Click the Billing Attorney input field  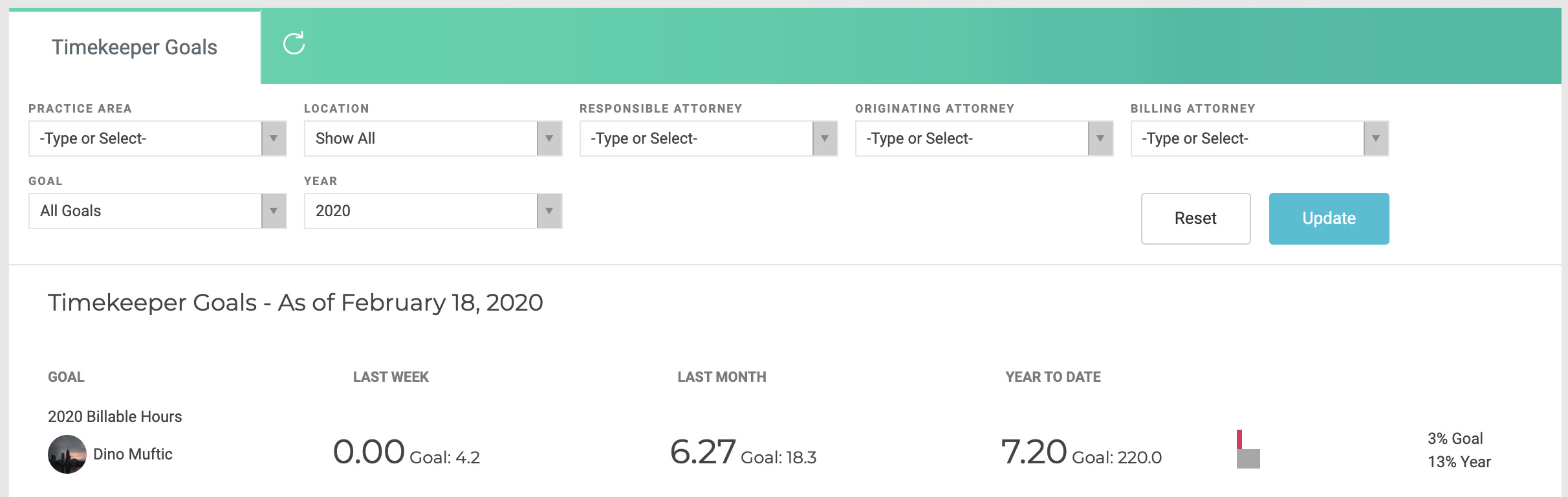coord(1248,138)
